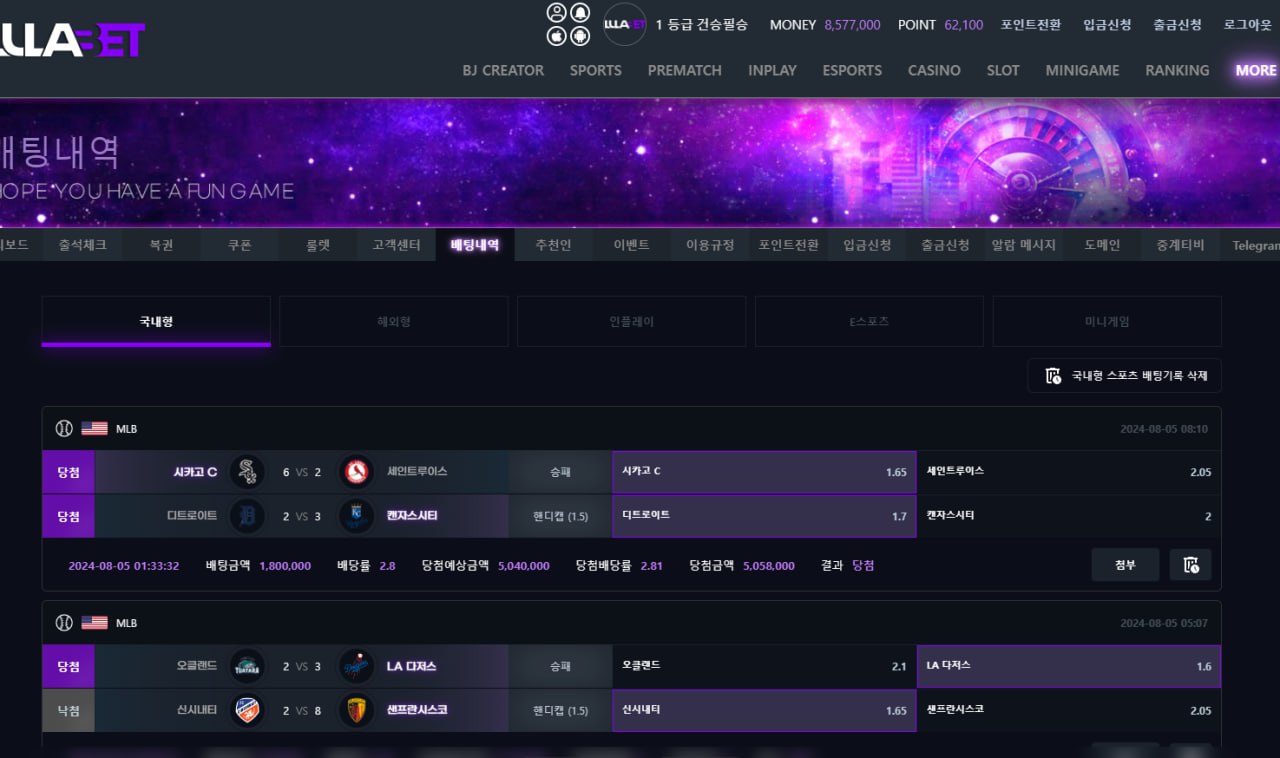Viewport: 1280px width, 758px height.
Task: Click the Android app download icon
Action: pos(580,36)
